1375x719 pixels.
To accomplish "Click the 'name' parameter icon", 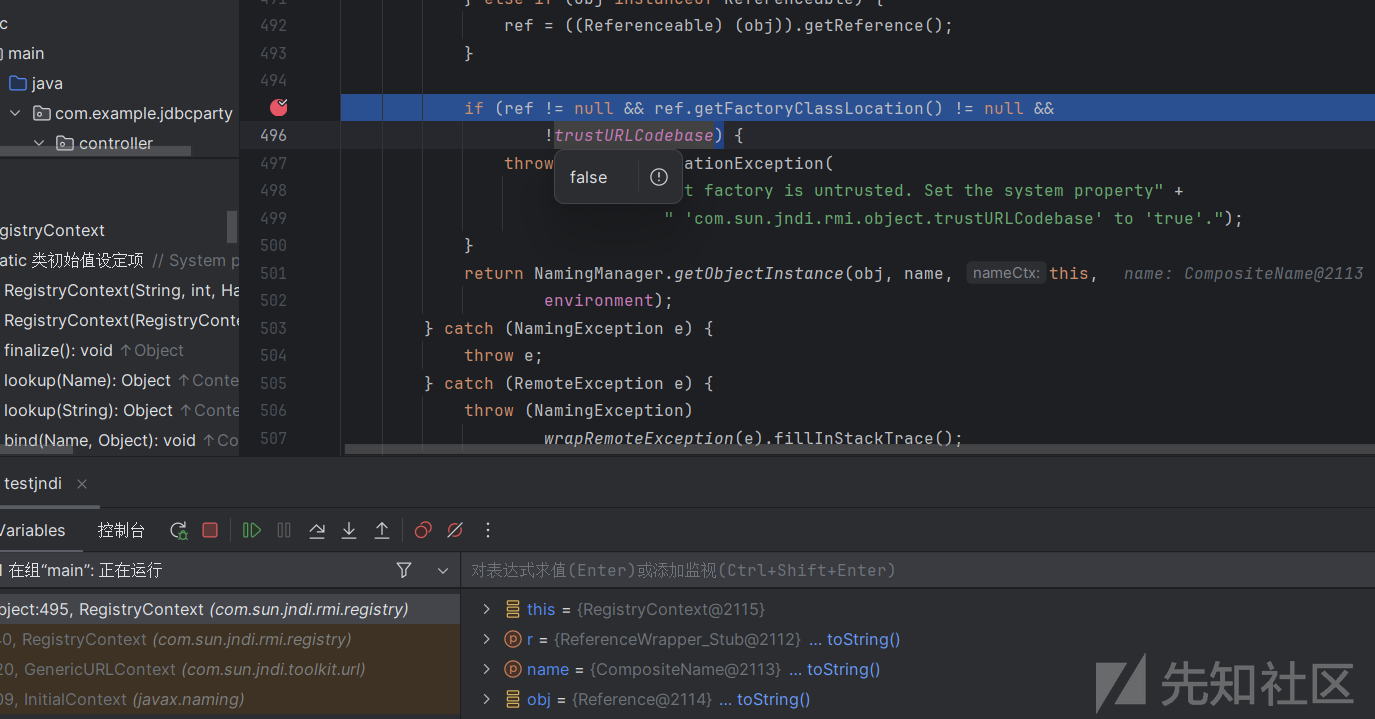I will [513, 669].
